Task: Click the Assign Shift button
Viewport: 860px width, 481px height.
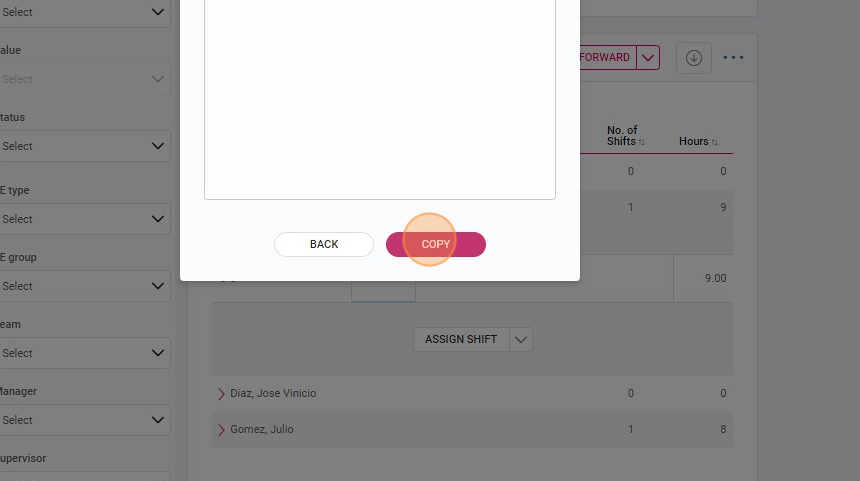Action: [461, 339]
